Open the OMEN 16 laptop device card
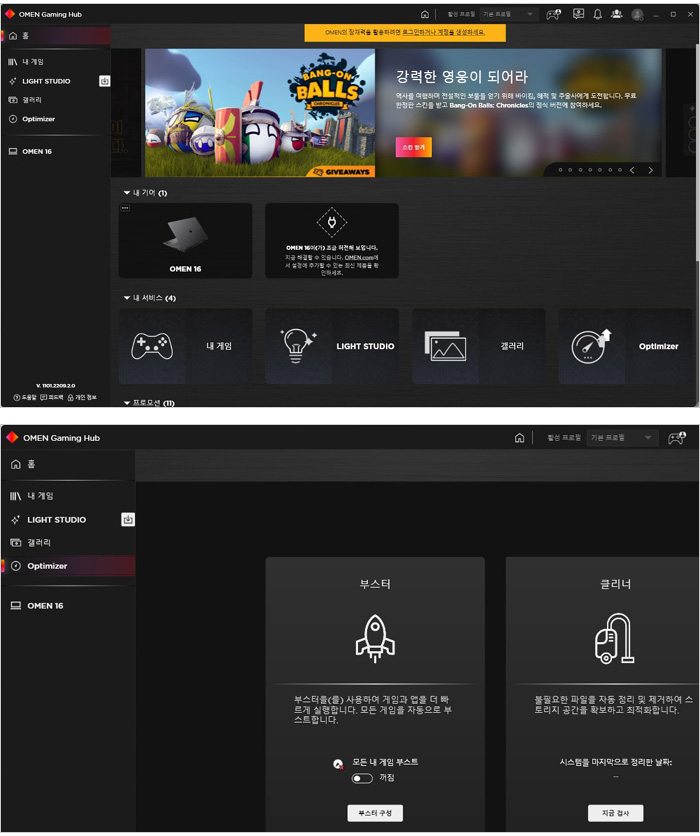This screenshot has height=836, width=700. (185, 240)
